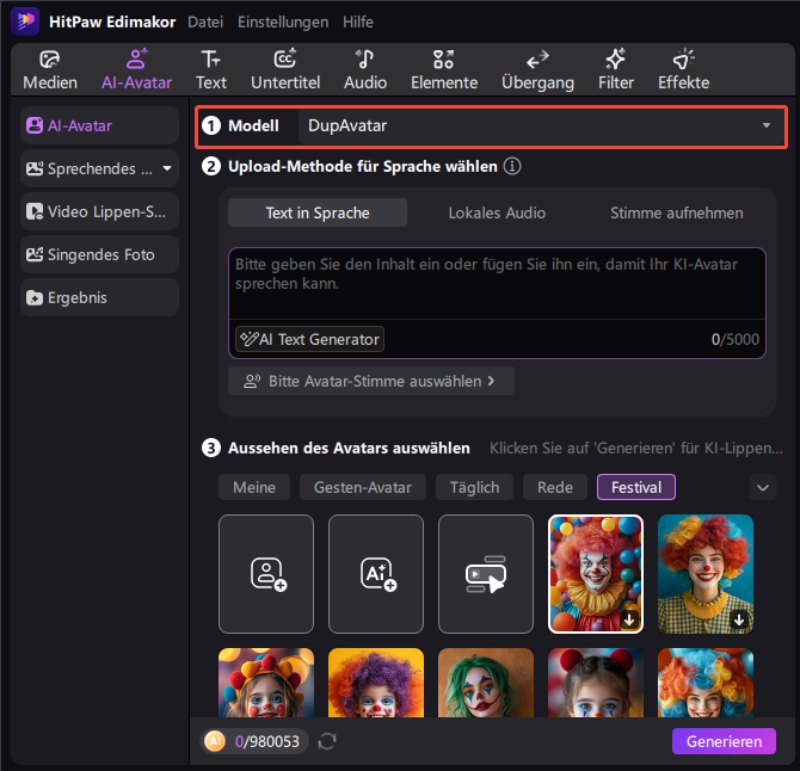The height and width of the screenshot is (771, 800).
Task: Switch to the Text tool panel
Action: pos(211,68)
